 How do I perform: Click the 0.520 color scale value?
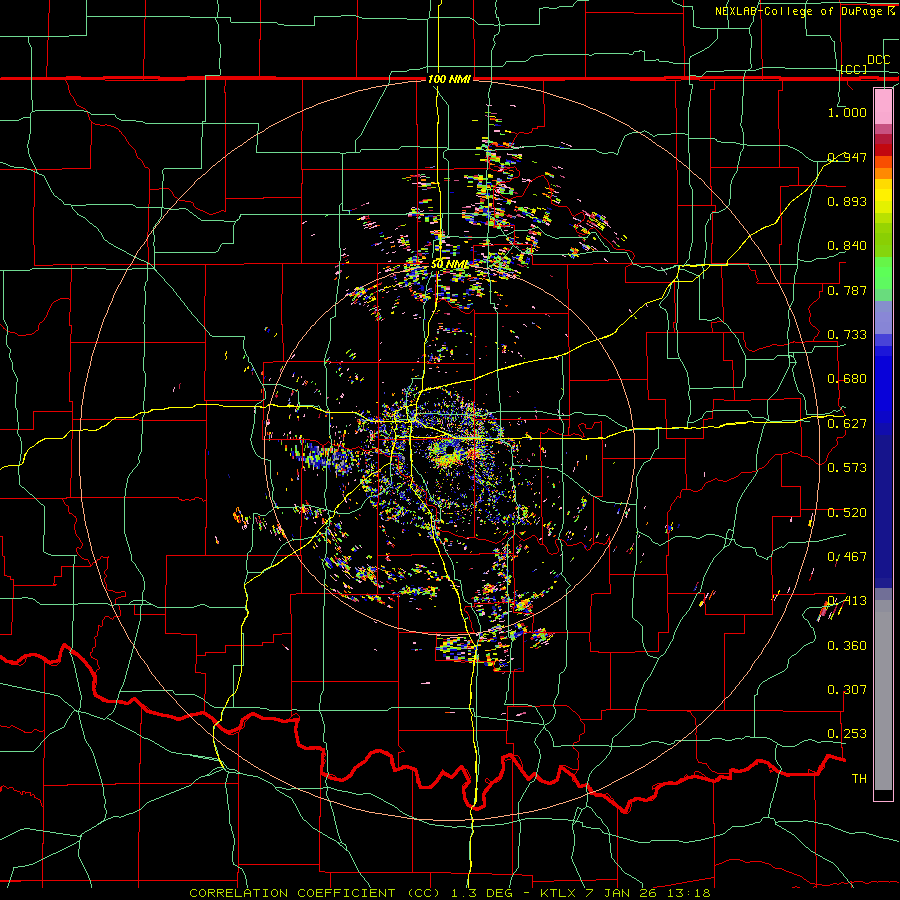[847, 513]
